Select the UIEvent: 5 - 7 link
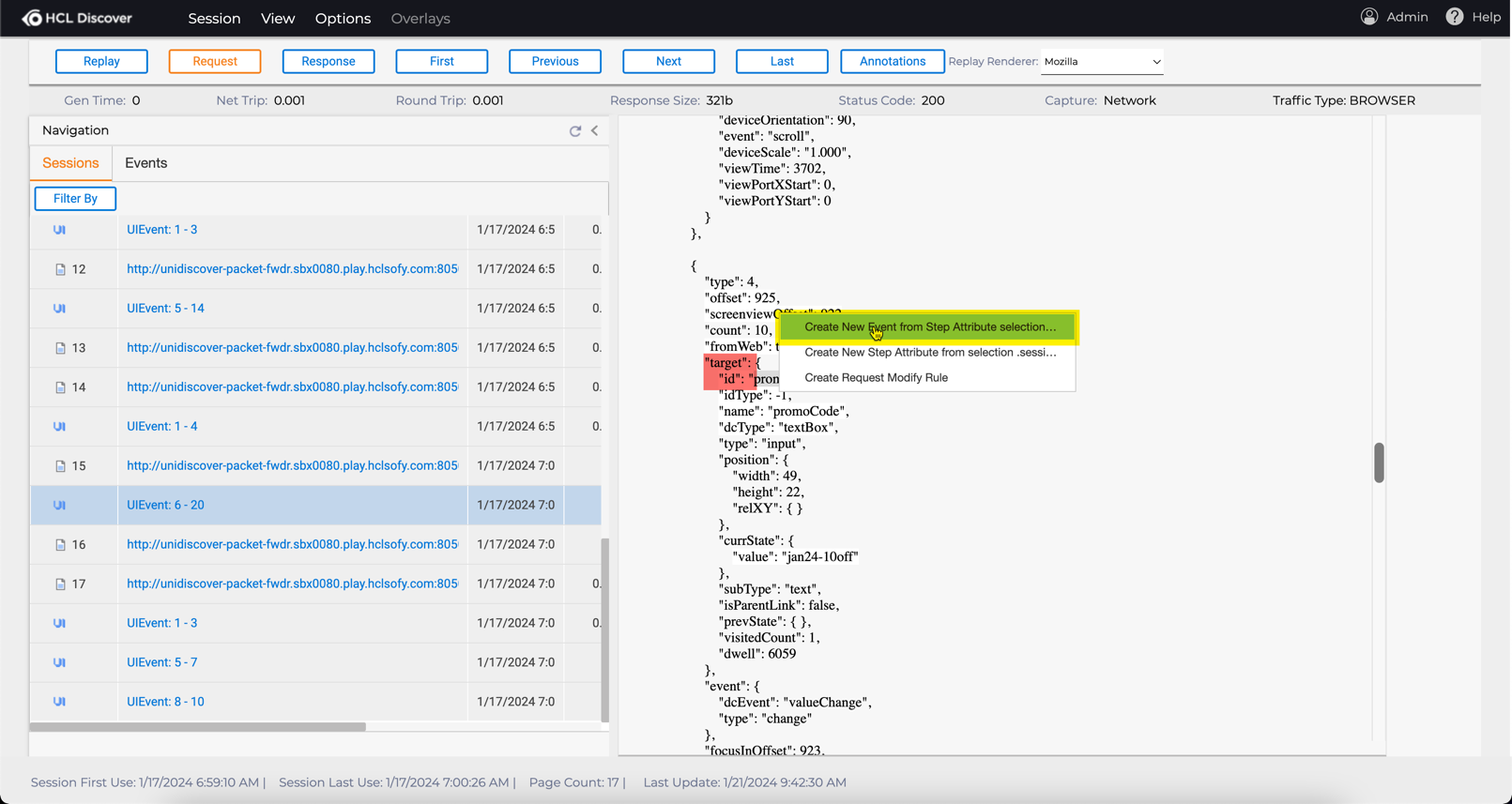 (x=162, y=663)
